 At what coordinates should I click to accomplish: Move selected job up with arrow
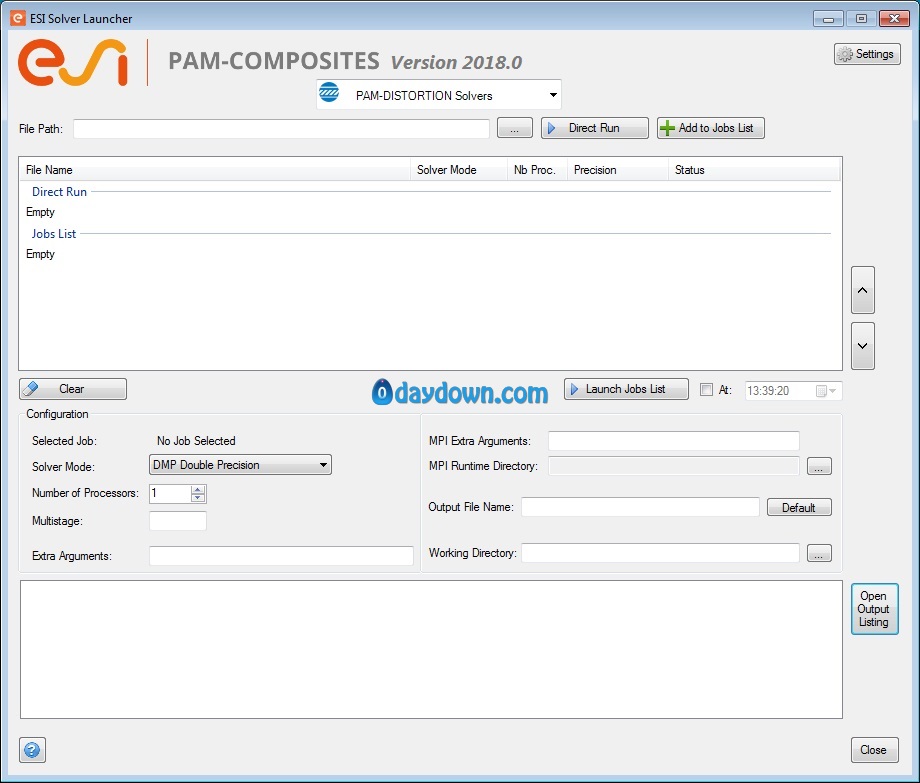point(862,290)
